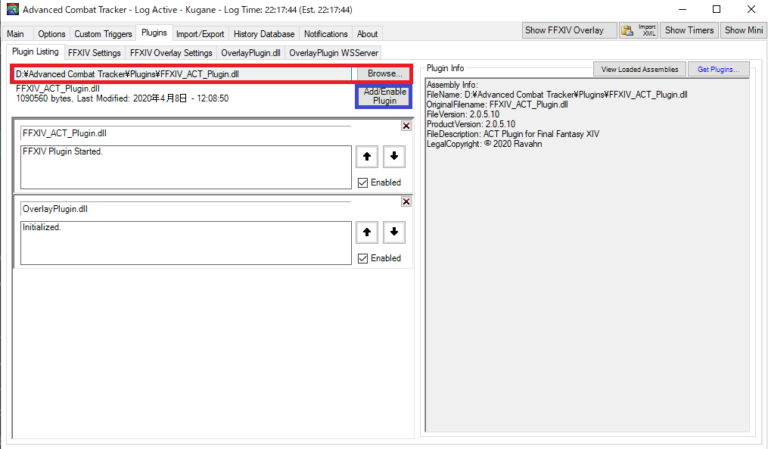The height and width of the screenshot is (449, 768).
Task: Move OverlayPlugin.dll up in list
Action: pos(367,232)
